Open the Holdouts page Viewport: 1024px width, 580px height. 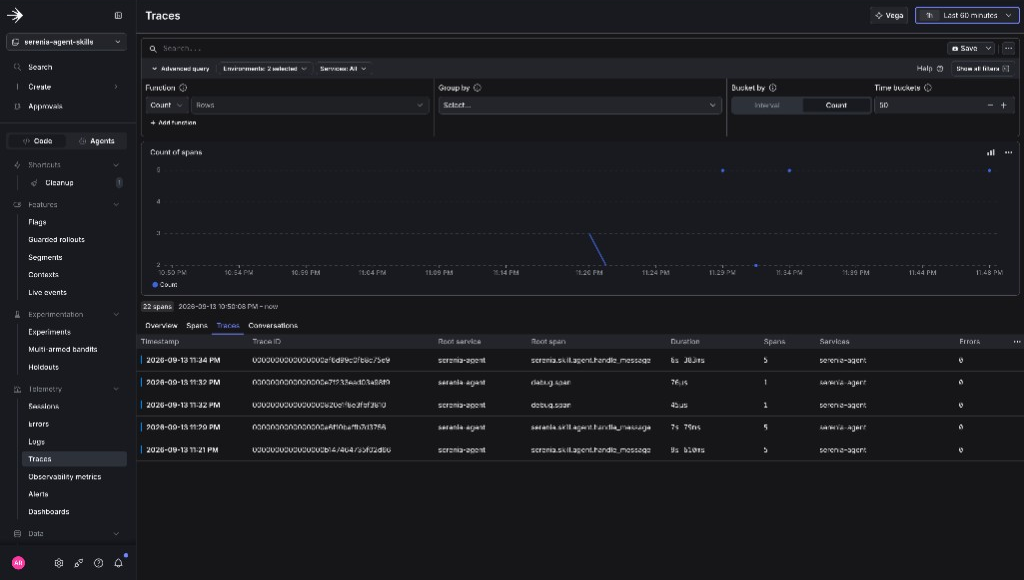point(43,367)
